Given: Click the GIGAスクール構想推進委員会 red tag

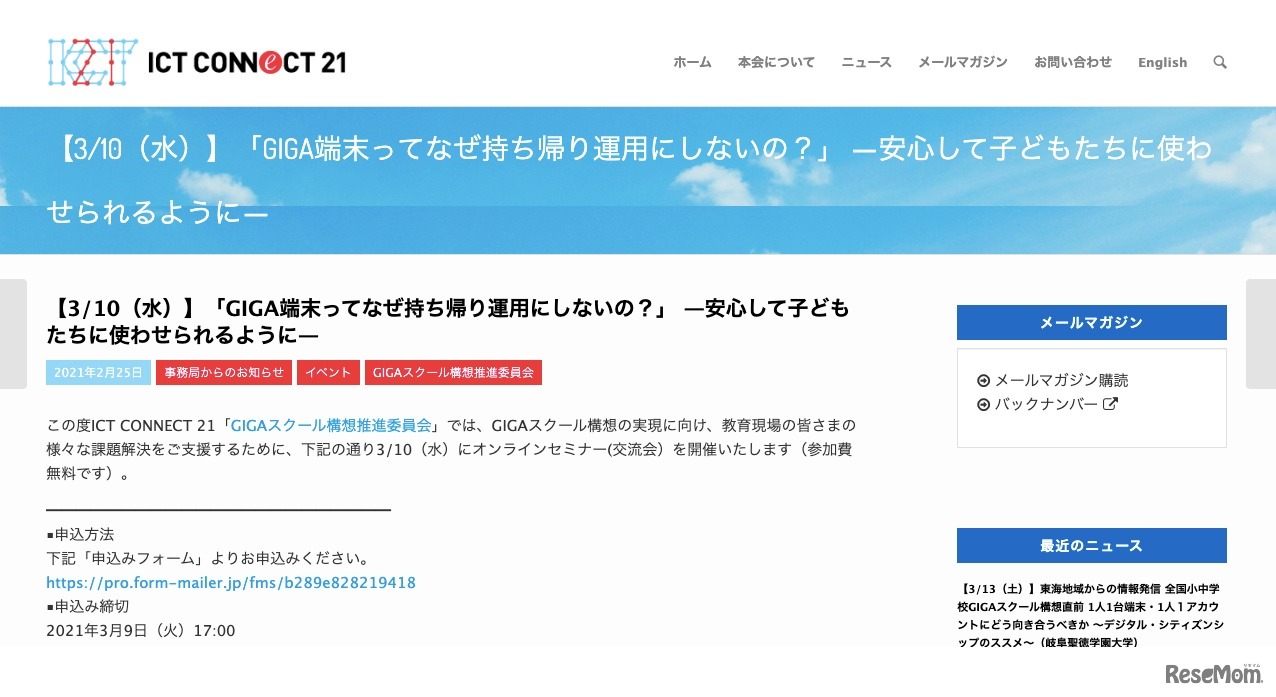Looking at the screenshot, I should pyautogui.click(x=453, y=372).
